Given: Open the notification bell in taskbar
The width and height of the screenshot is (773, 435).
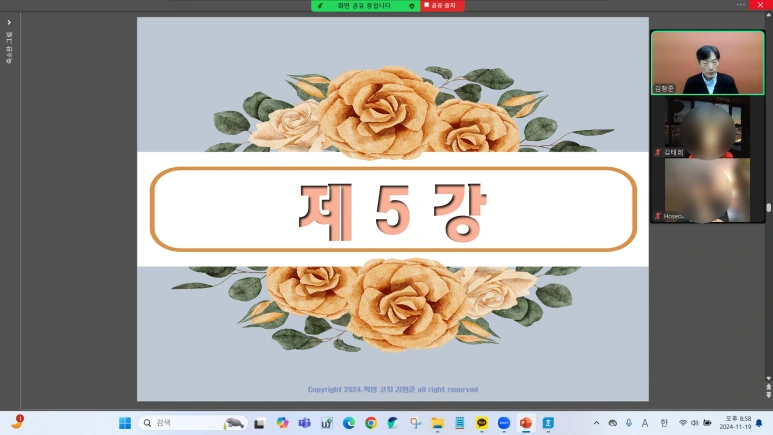Looking at the screenshot, I should 759,423.
